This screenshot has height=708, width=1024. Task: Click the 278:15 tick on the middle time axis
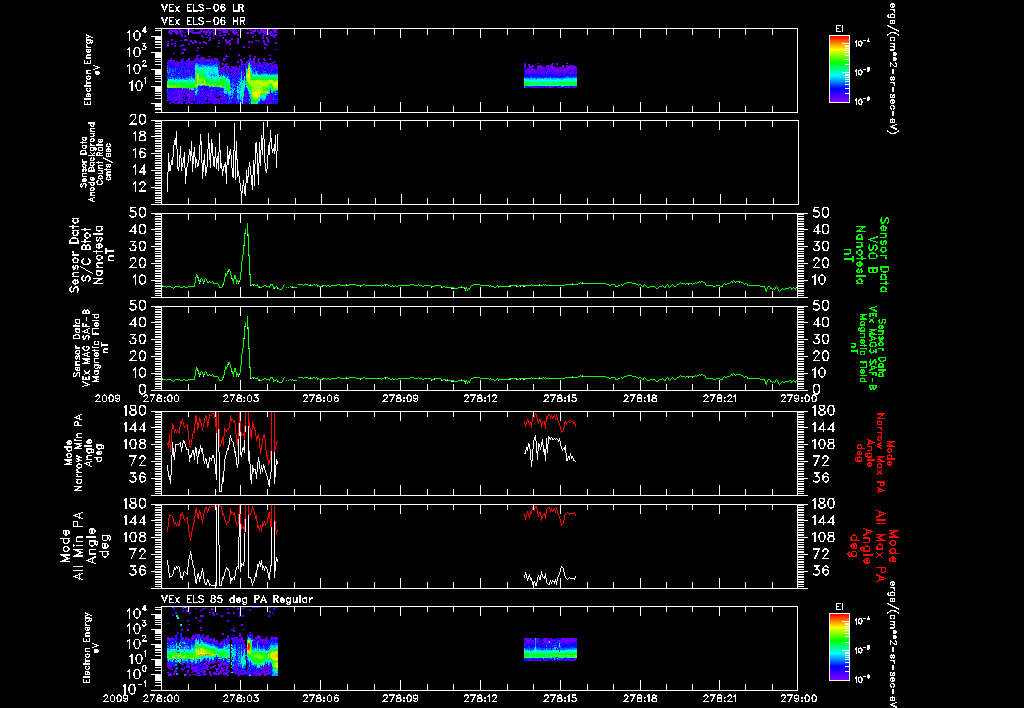click(560, 398)
